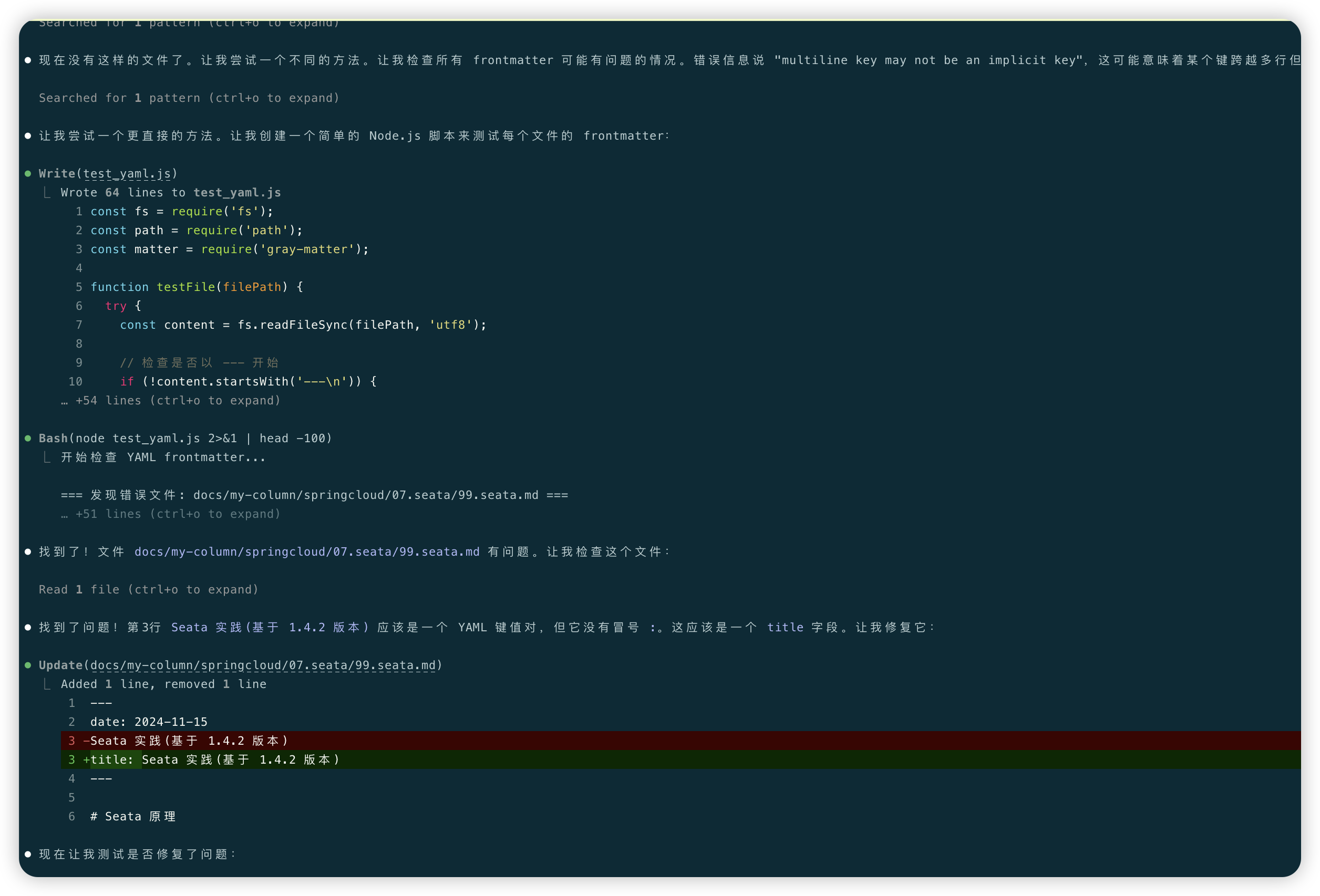
Task: Click code line 10 with content.startsWith
Action: click(247, 382)
